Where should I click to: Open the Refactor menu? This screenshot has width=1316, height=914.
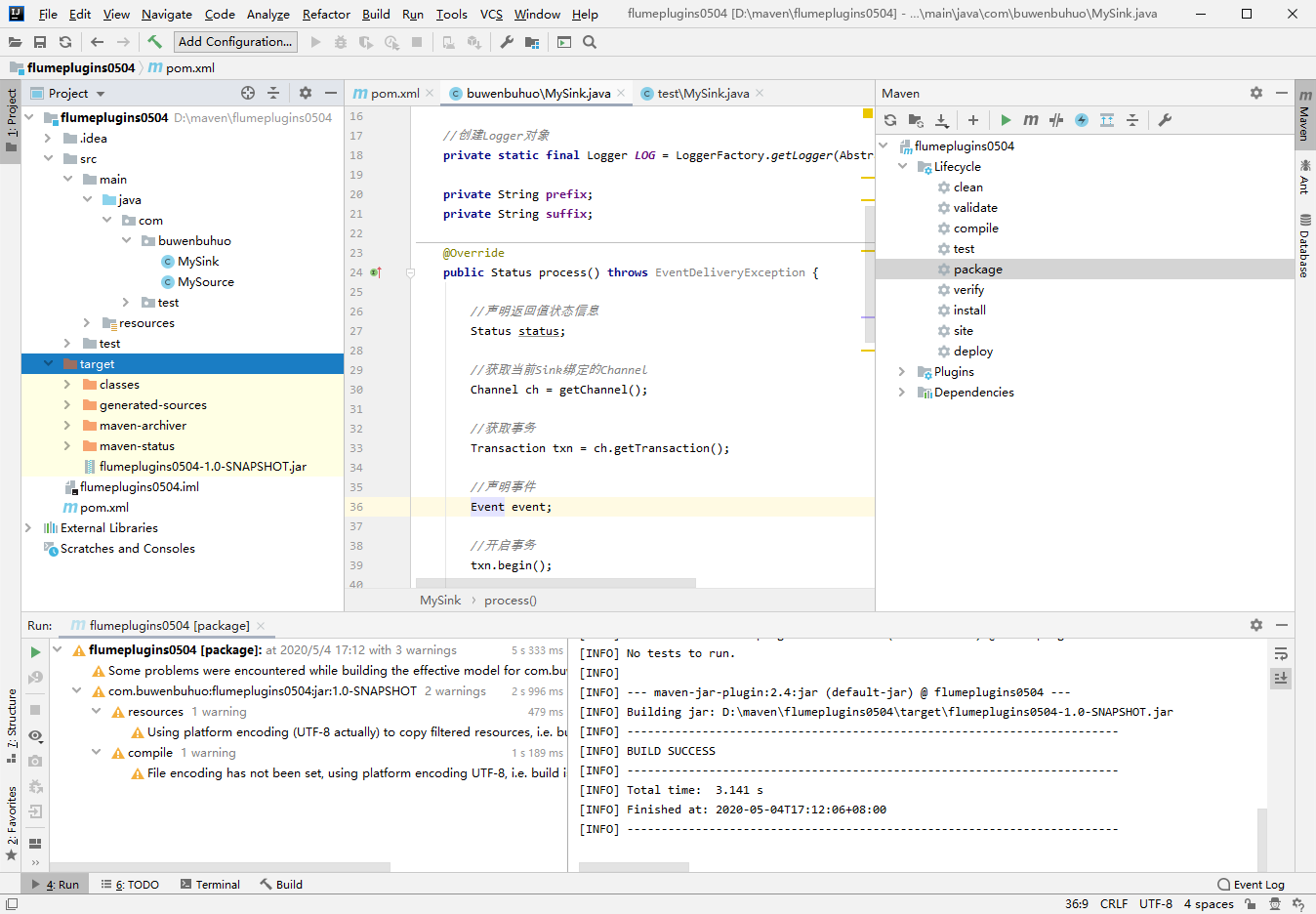(326, 14)
